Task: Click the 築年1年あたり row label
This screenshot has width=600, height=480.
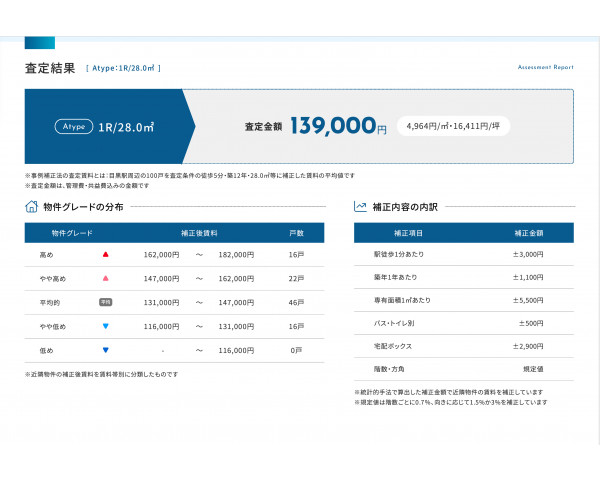Action: click(x=395, y=277)
